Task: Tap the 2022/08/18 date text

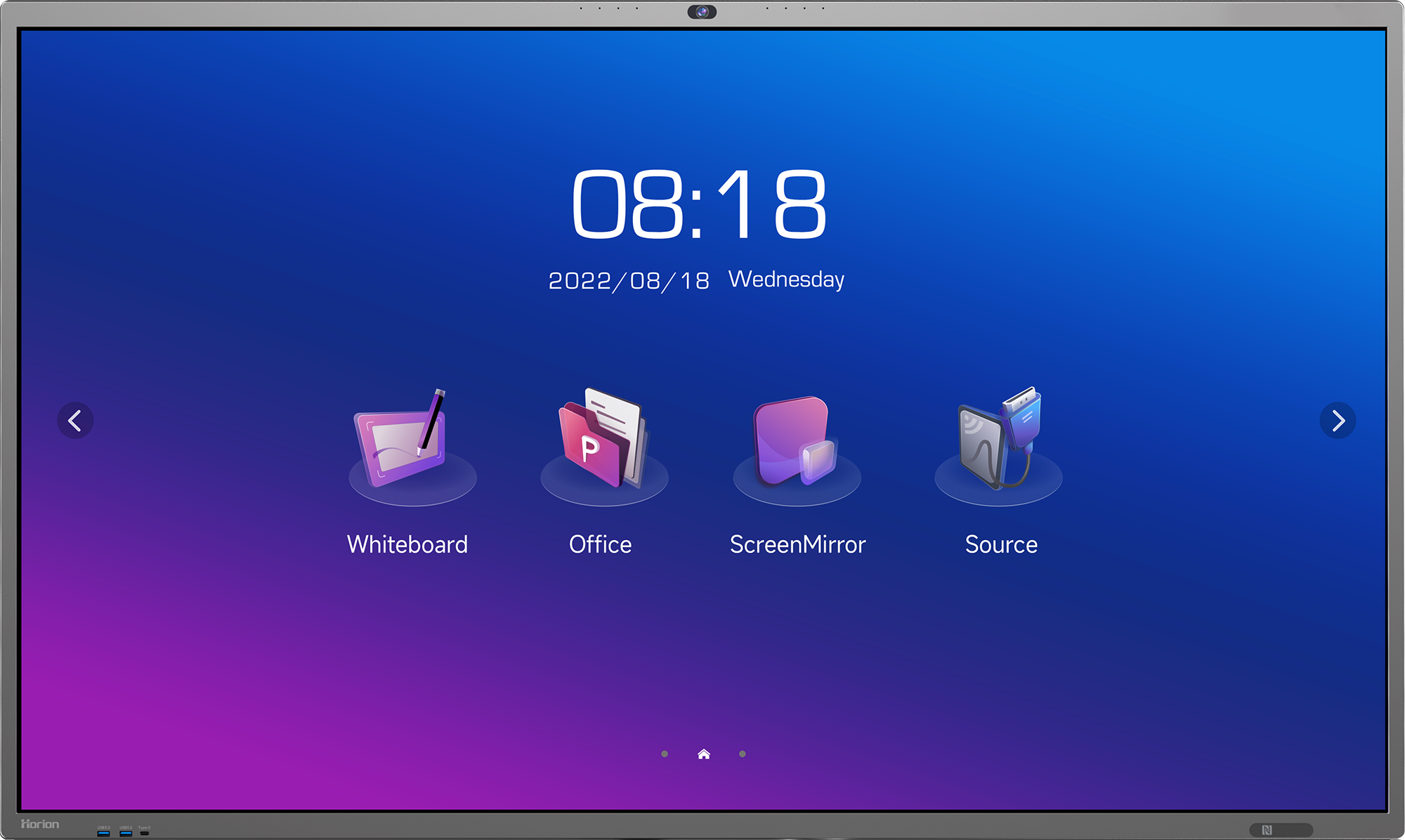Action: [629, 281]
